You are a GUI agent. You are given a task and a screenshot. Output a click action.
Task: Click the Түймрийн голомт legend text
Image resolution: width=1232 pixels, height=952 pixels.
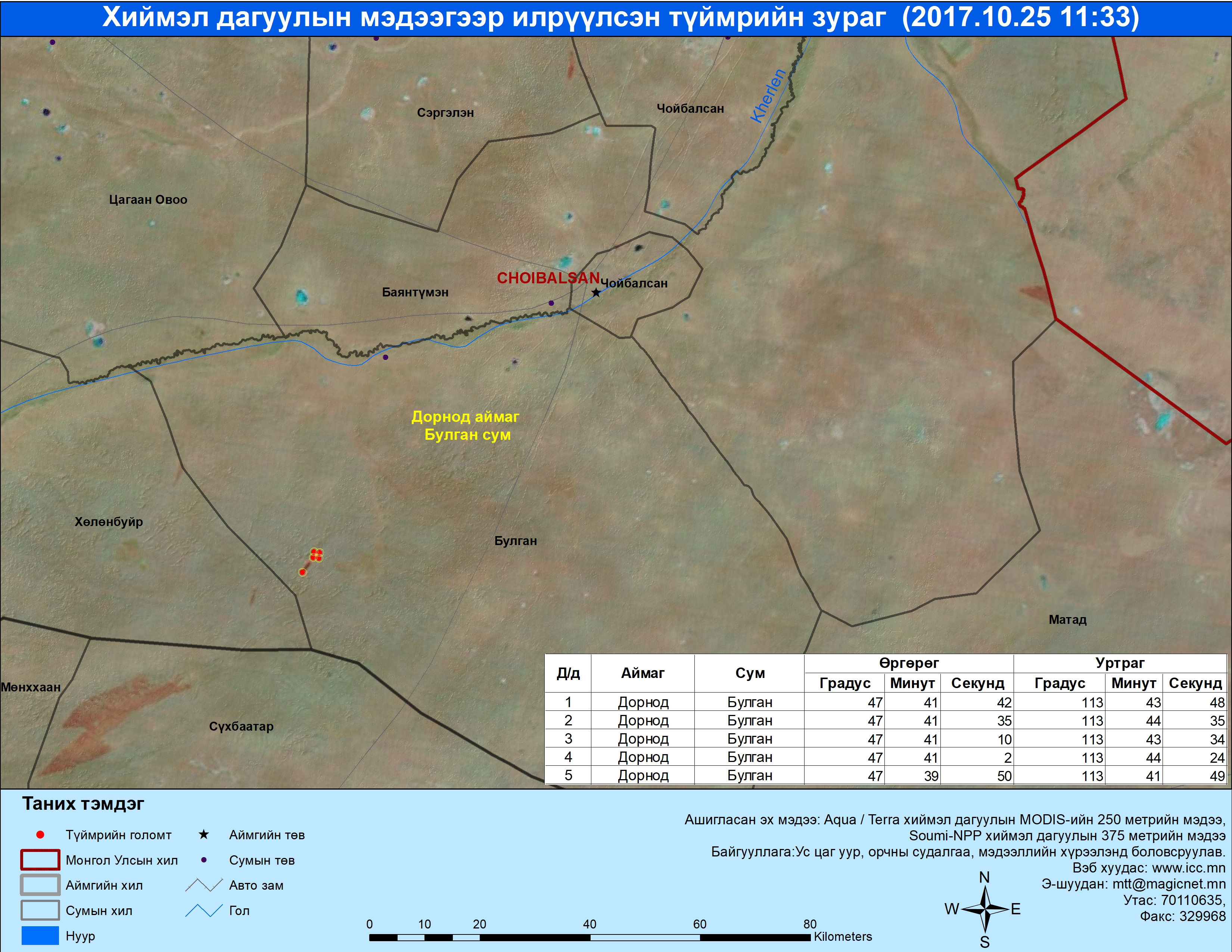(x=118, y=835)
